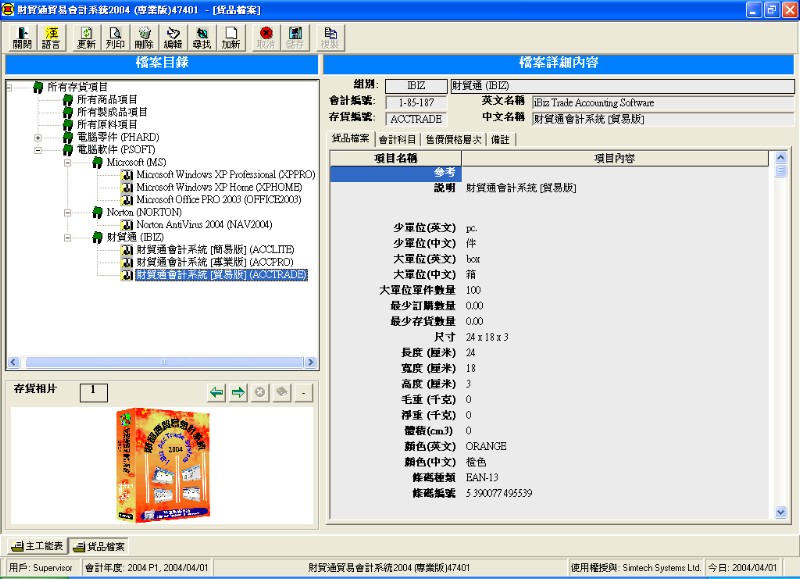Click the 尋找 find toolbar icon
Viewport: 800px width, 579px height.
coord(202,38)
